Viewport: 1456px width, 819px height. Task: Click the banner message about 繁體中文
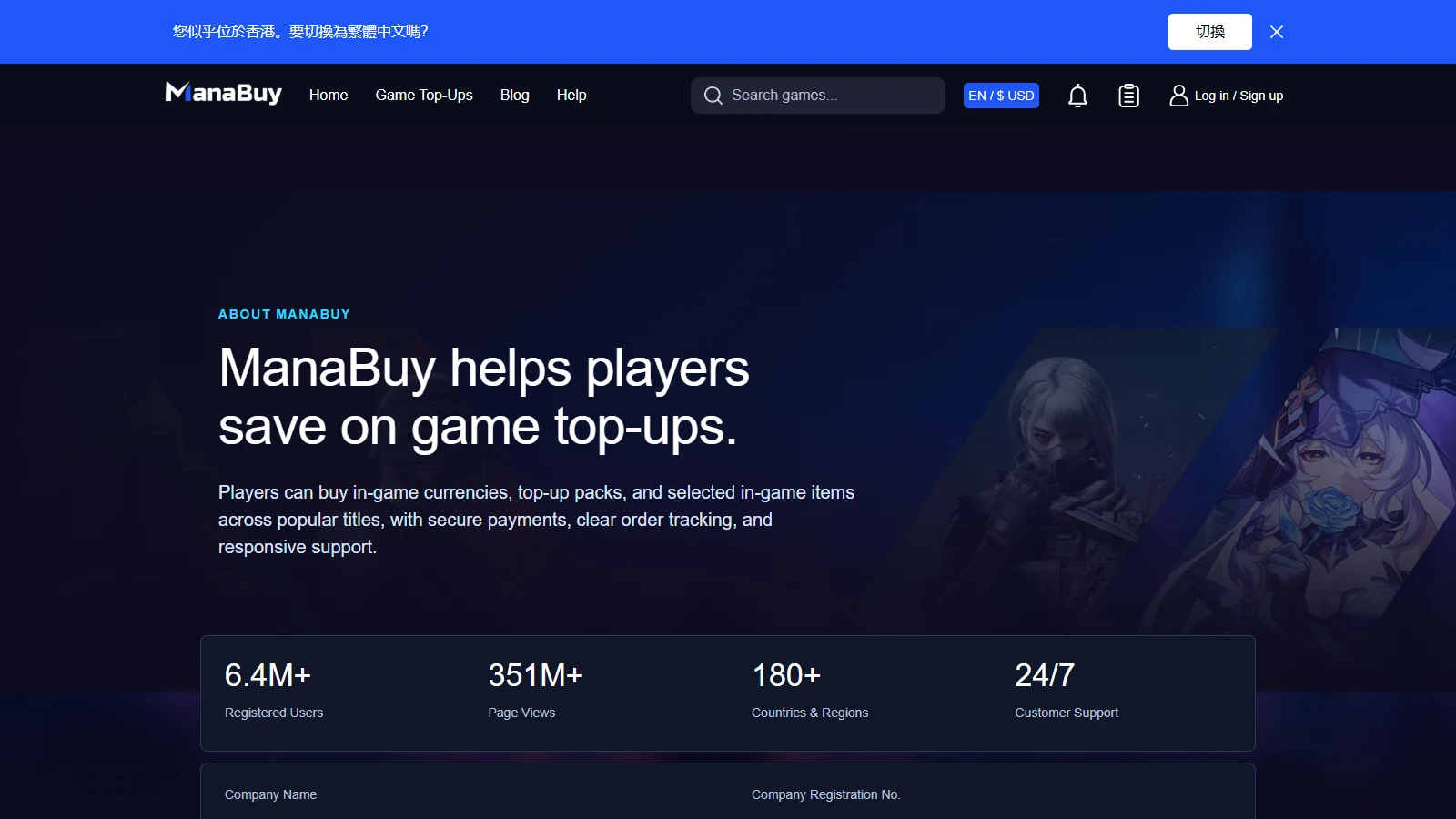click(300, 32)
